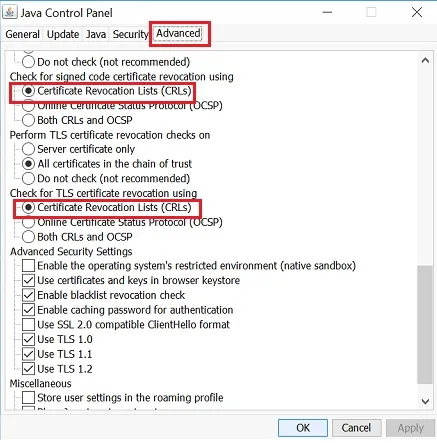
Task: Close the Java Control Panel window
Action: pyautogui.click(x=417, y=13)
